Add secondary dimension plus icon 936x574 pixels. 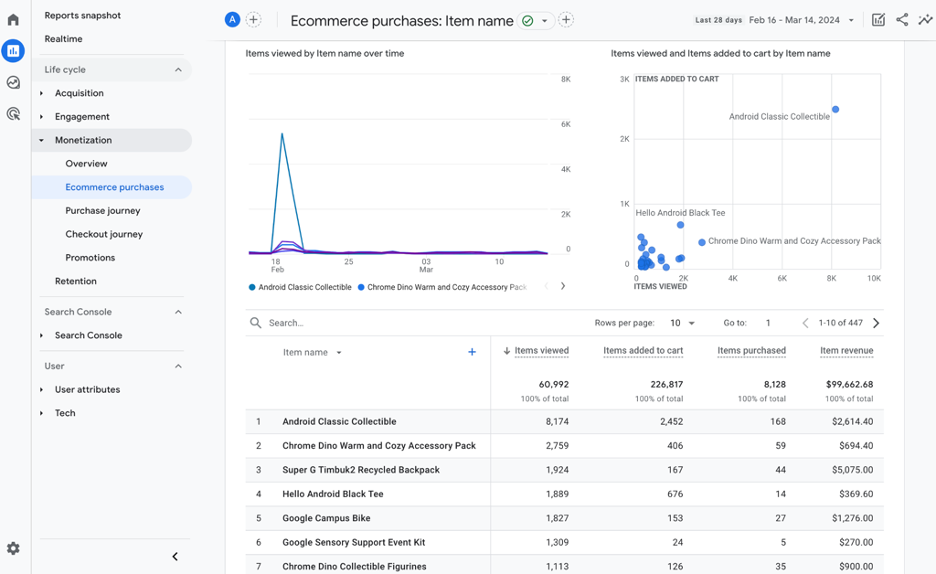472,352
